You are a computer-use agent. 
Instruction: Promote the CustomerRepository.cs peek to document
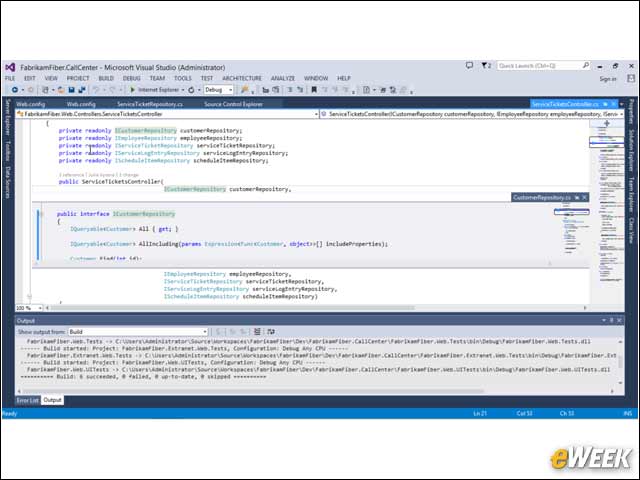(577, 198)
